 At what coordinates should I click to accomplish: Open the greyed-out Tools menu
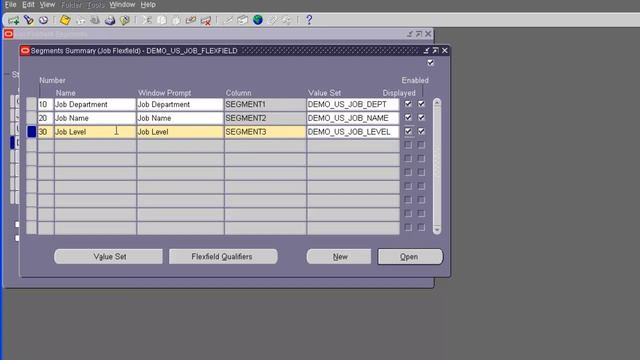click(96, 4)
